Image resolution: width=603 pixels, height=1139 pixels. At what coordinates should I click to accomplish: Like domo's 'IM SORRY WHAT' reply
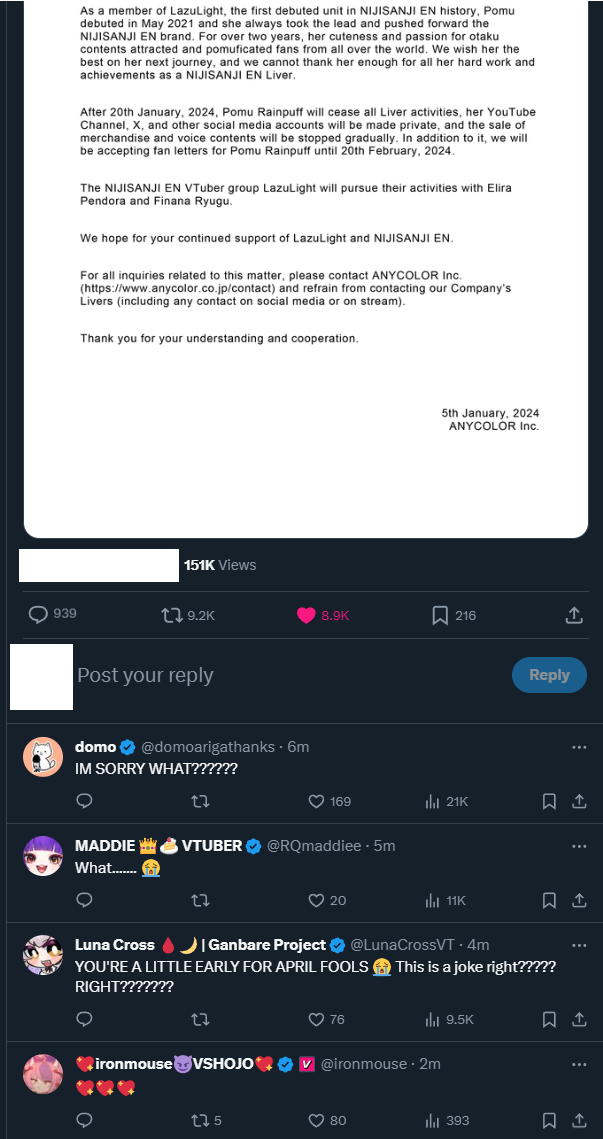pos(317,801)
